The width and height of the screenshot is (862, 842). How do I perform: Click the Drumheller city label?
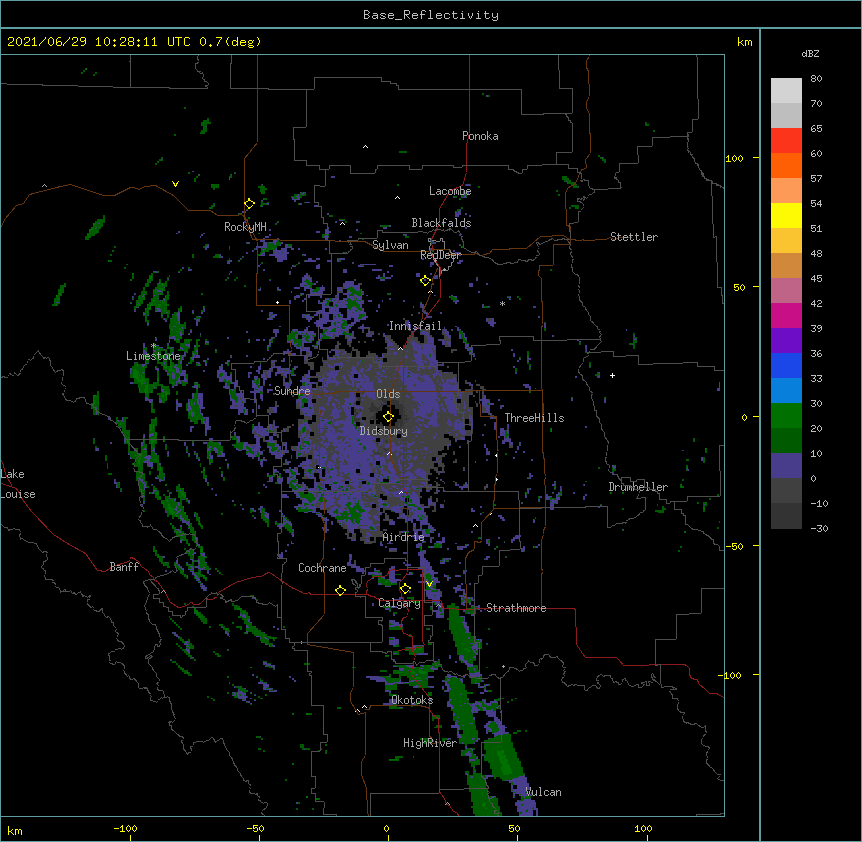click(638, 487)
